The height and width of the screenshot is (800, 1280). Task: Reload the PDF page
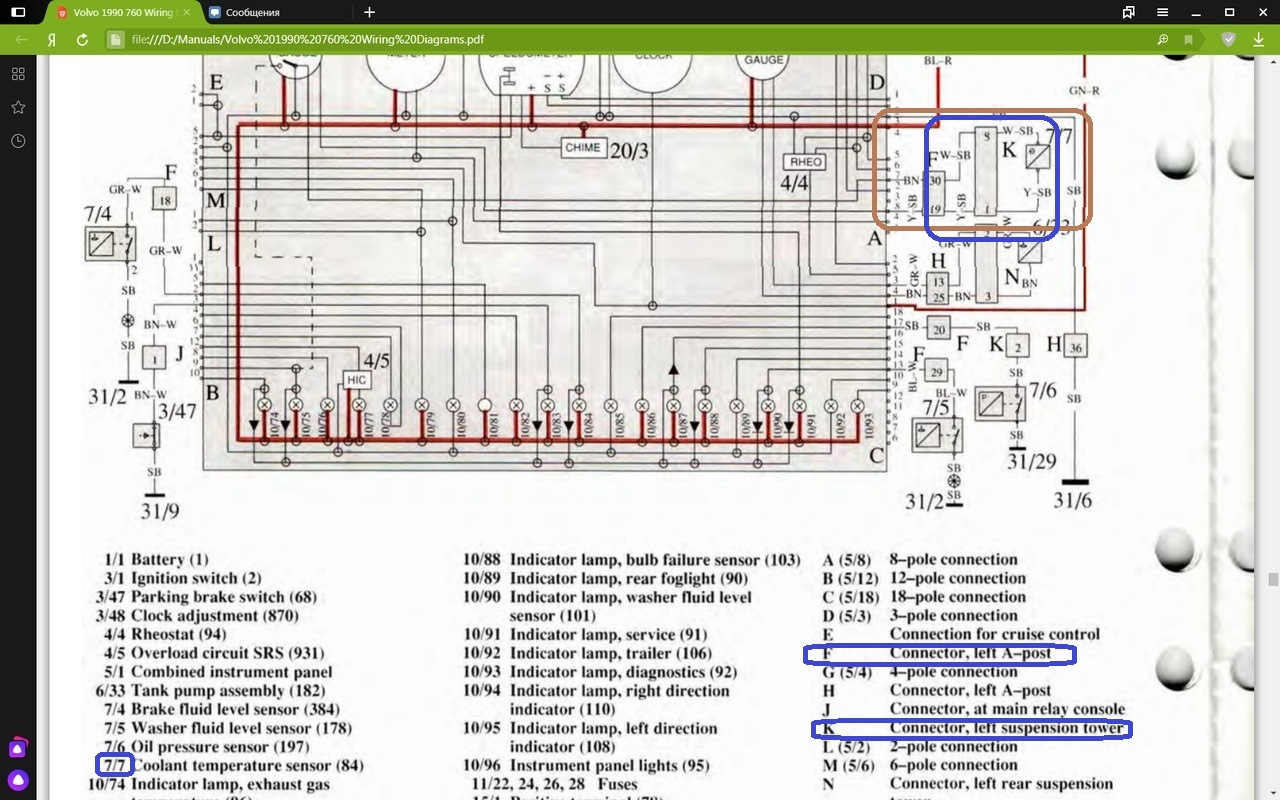(x=82, y=39)
